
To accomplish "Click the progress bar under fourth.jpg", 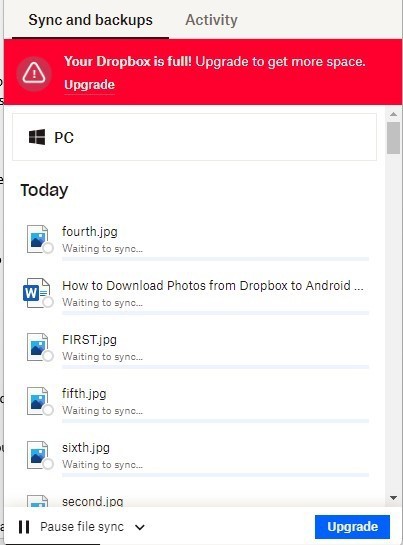I will coord(215,259).
